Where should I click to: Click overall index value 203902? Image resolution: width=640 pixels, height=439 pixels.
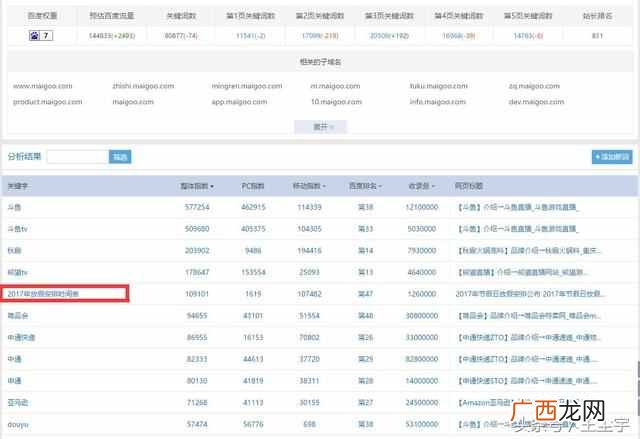pyautogui.click(x=197, y=251)
